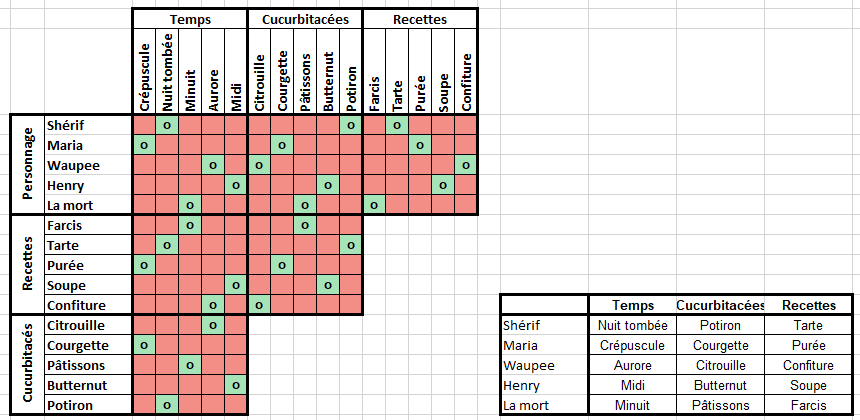Select green cell at Tarte row, Potiron column

(350, 245)
